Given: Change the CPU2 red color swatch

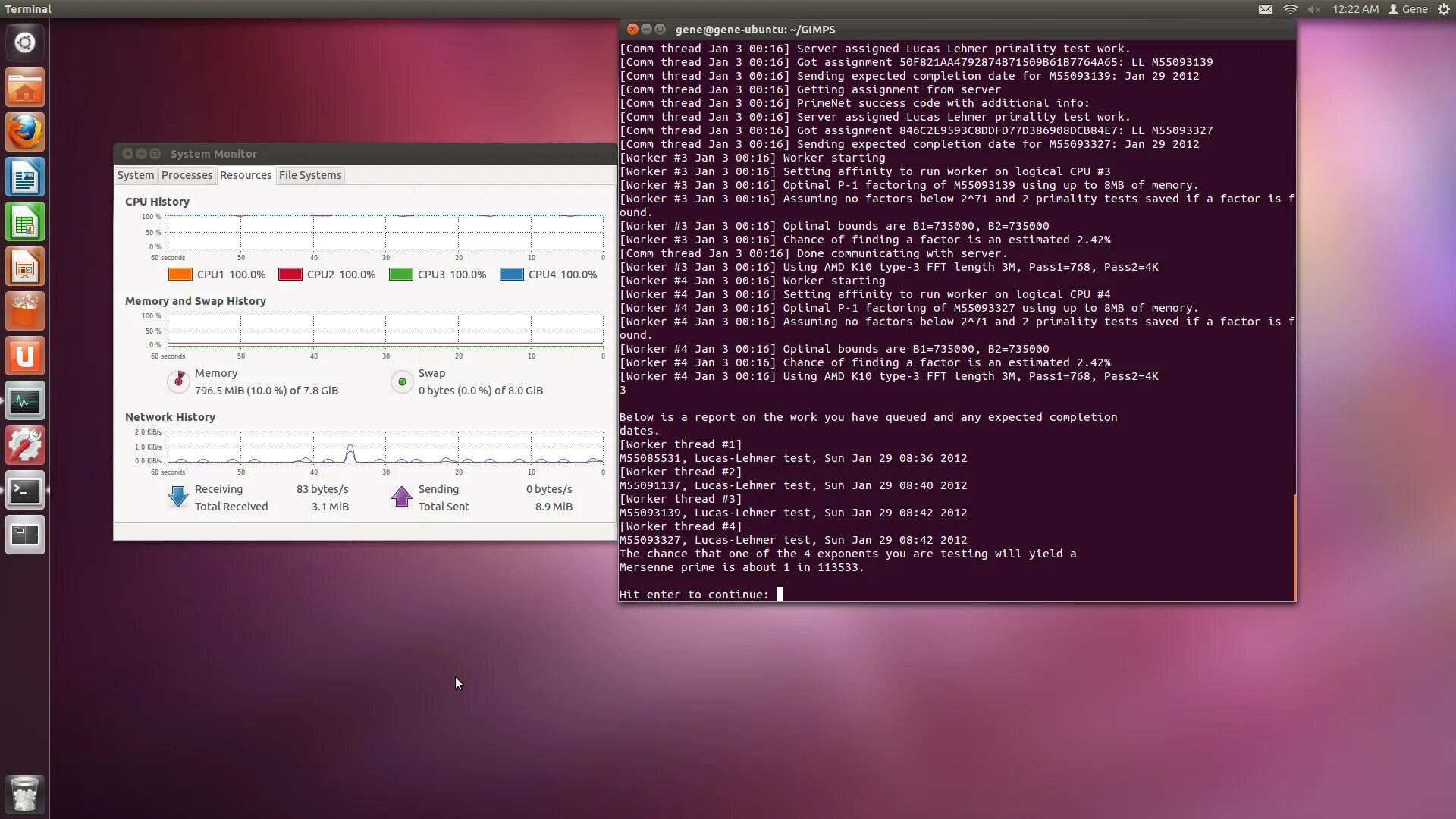Looking at the screenshot, I should coord(290,275).
